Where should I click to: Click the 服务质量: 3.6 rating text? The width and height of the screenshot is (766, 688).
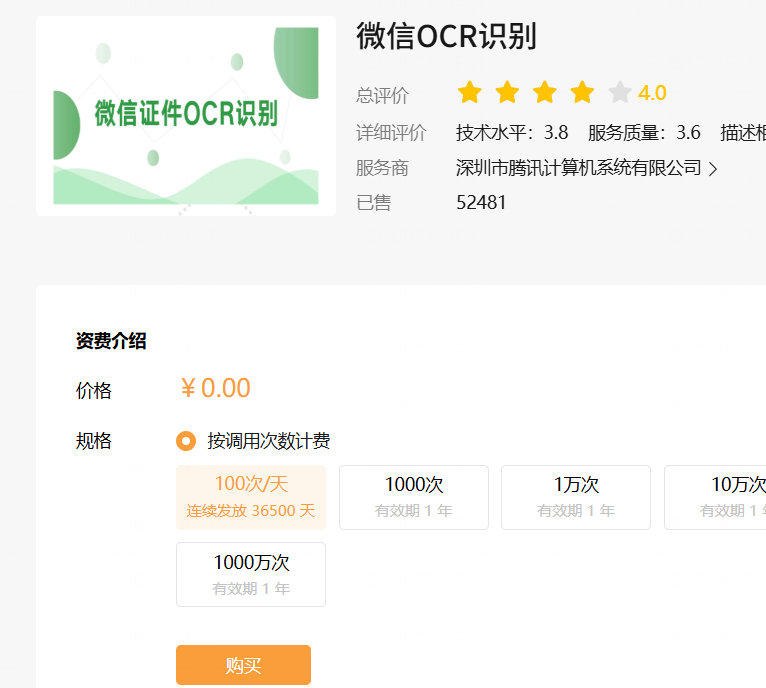tap(644, 132)
